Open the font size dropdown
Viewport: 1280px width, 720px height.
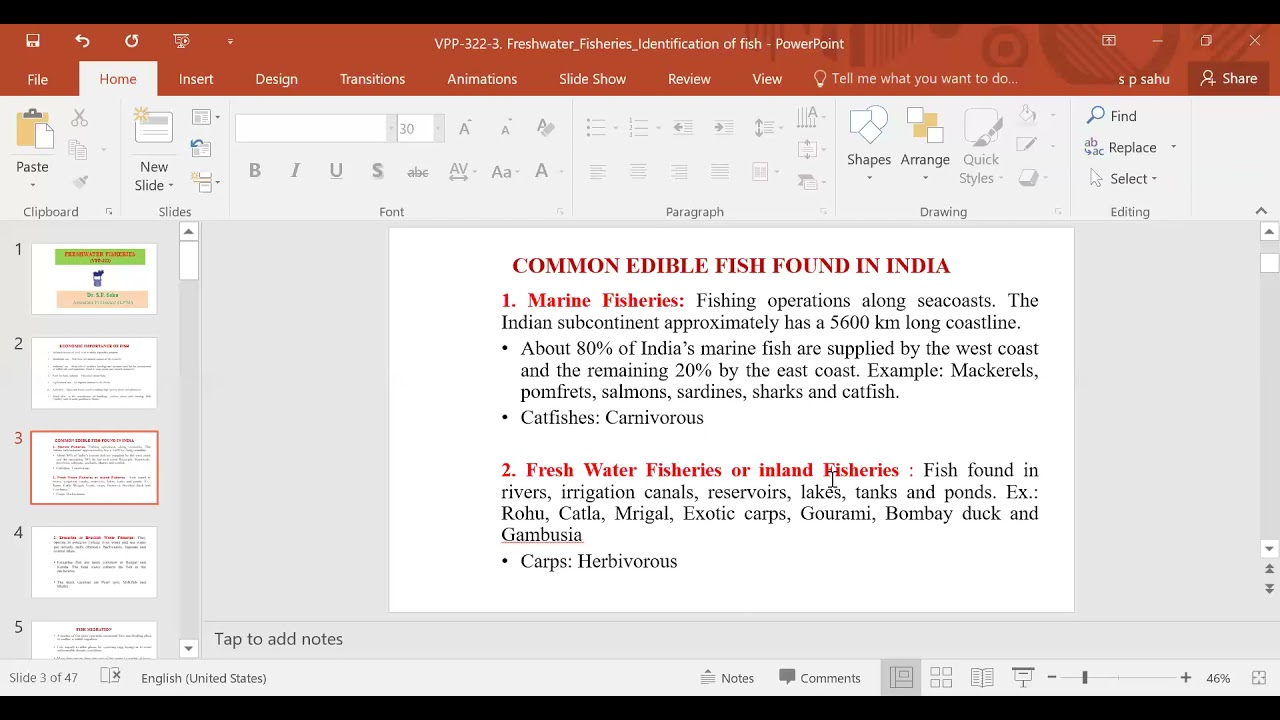[x=438, y=128]
